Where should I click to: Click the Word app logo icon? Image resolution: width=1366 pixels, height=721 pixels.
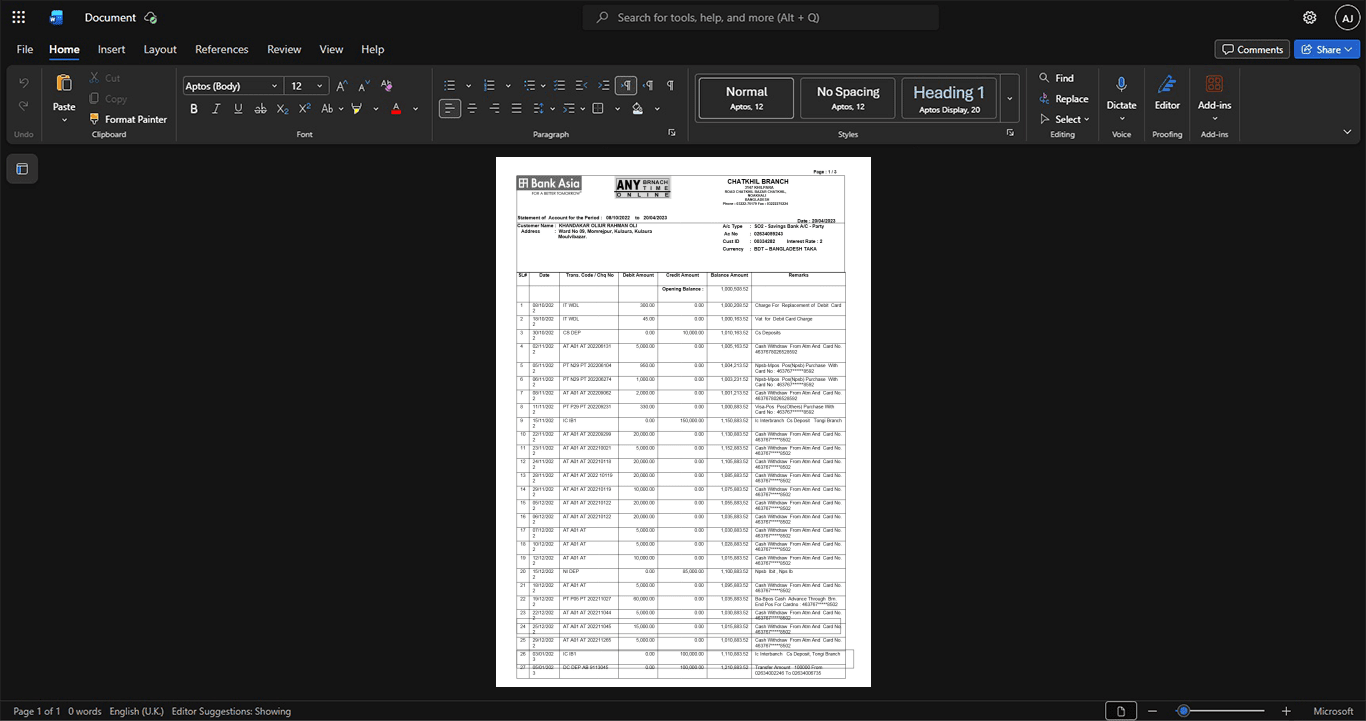(56, 17)
